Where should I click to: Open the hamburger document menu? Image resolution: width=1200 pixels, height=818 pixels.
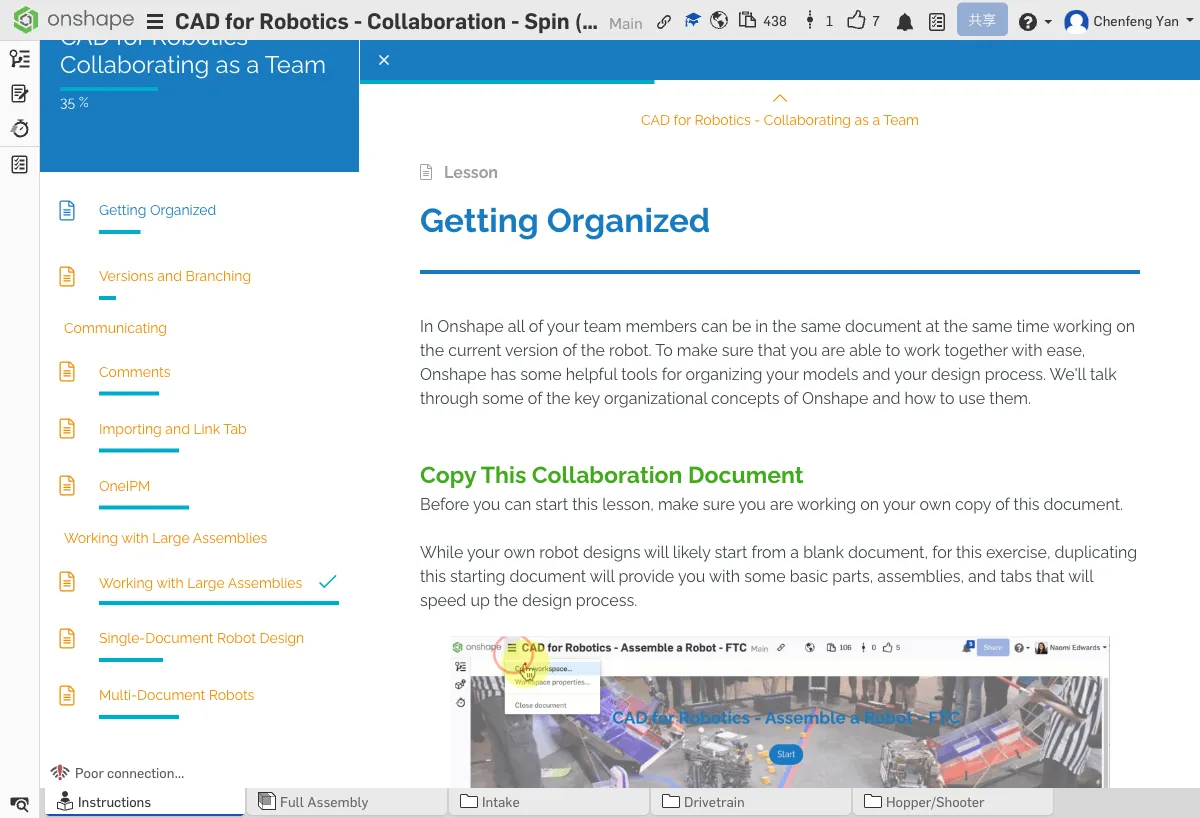[x=155, y=22]
